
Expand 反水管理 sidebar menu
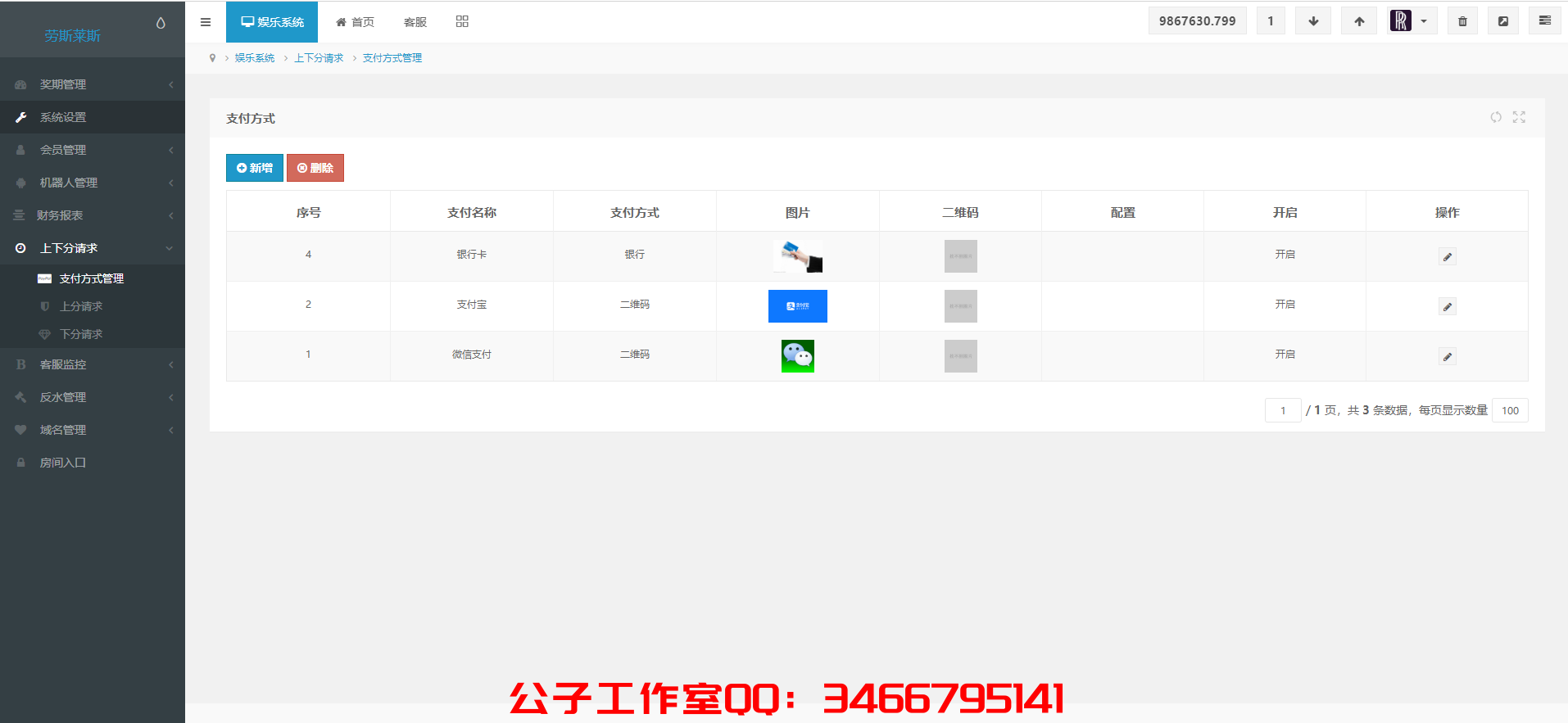coord(93,397)
